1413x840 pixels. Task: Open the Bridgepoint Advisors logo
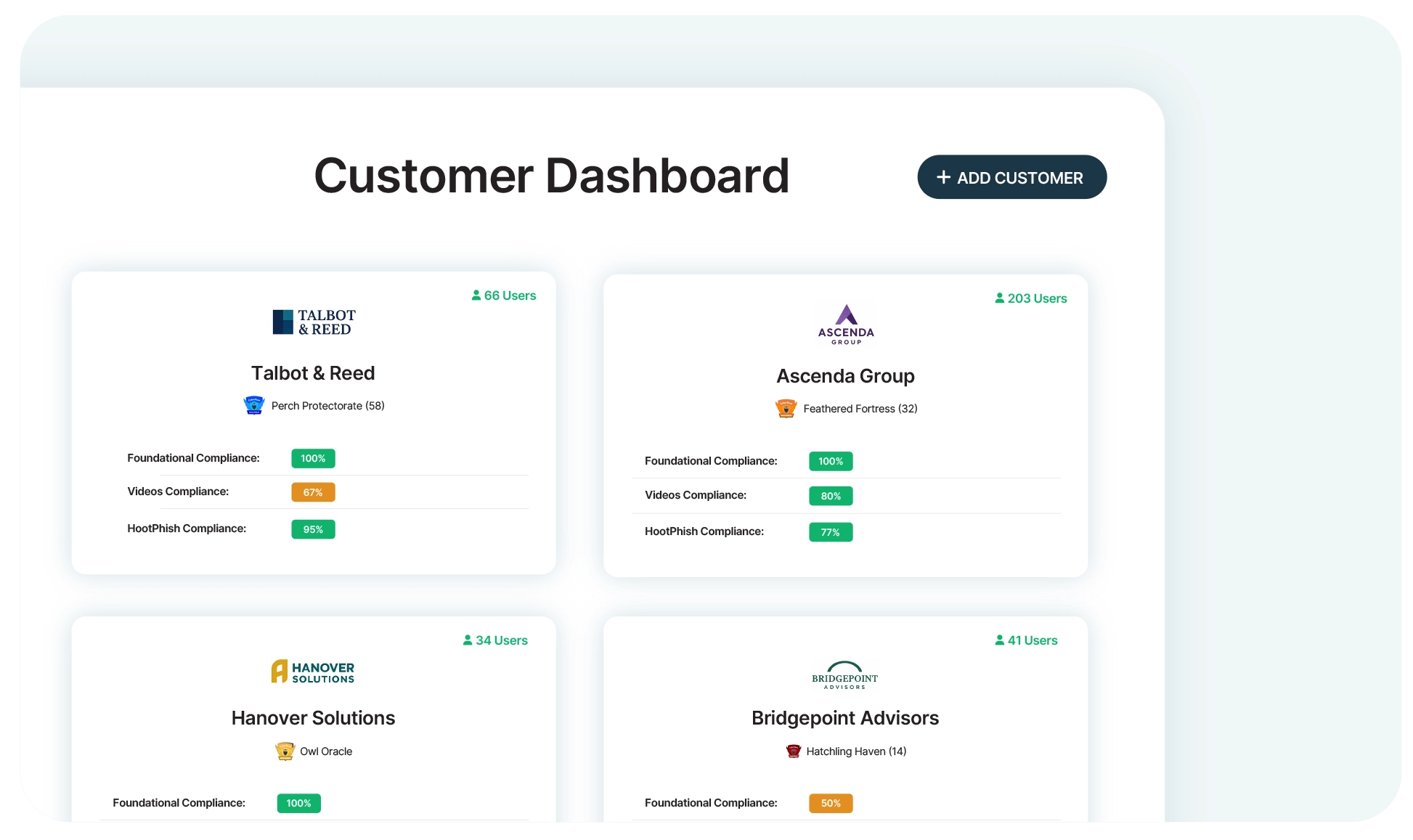coord(845,675)
